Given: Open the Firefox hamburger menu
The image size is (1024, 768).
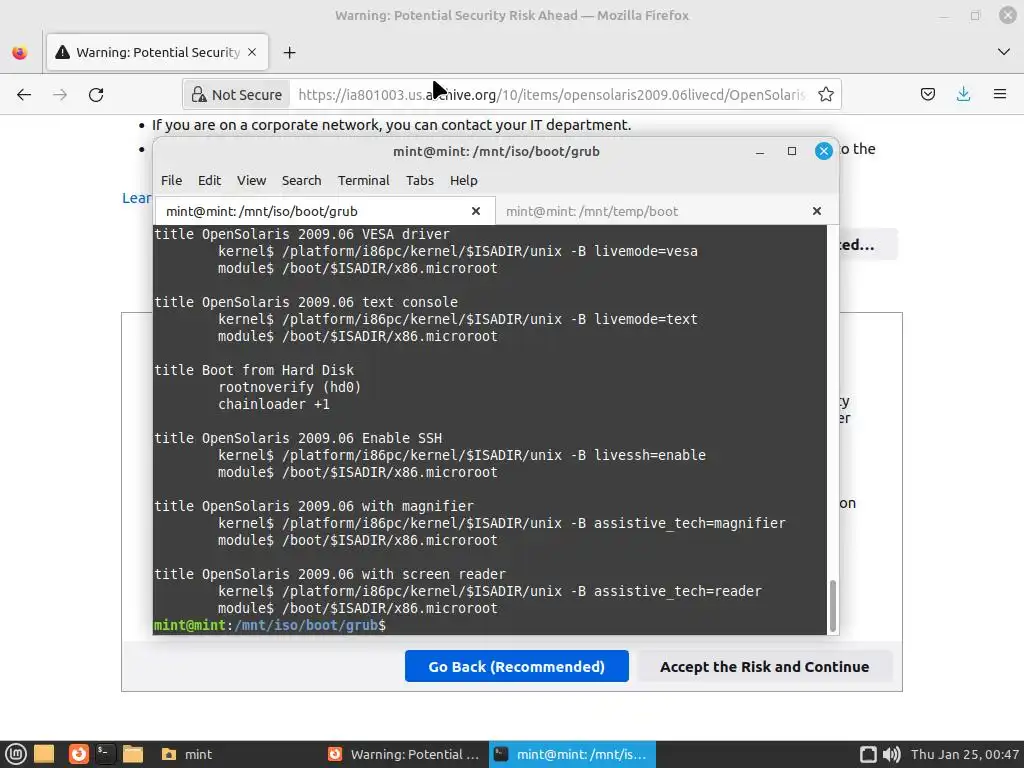Looking at the screenshot, I should click(999, 95).
